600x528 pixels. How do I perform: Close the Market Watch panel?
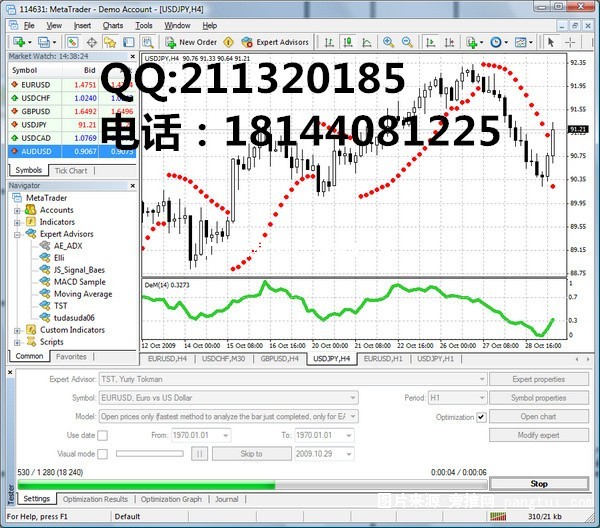tap(132, 56)
